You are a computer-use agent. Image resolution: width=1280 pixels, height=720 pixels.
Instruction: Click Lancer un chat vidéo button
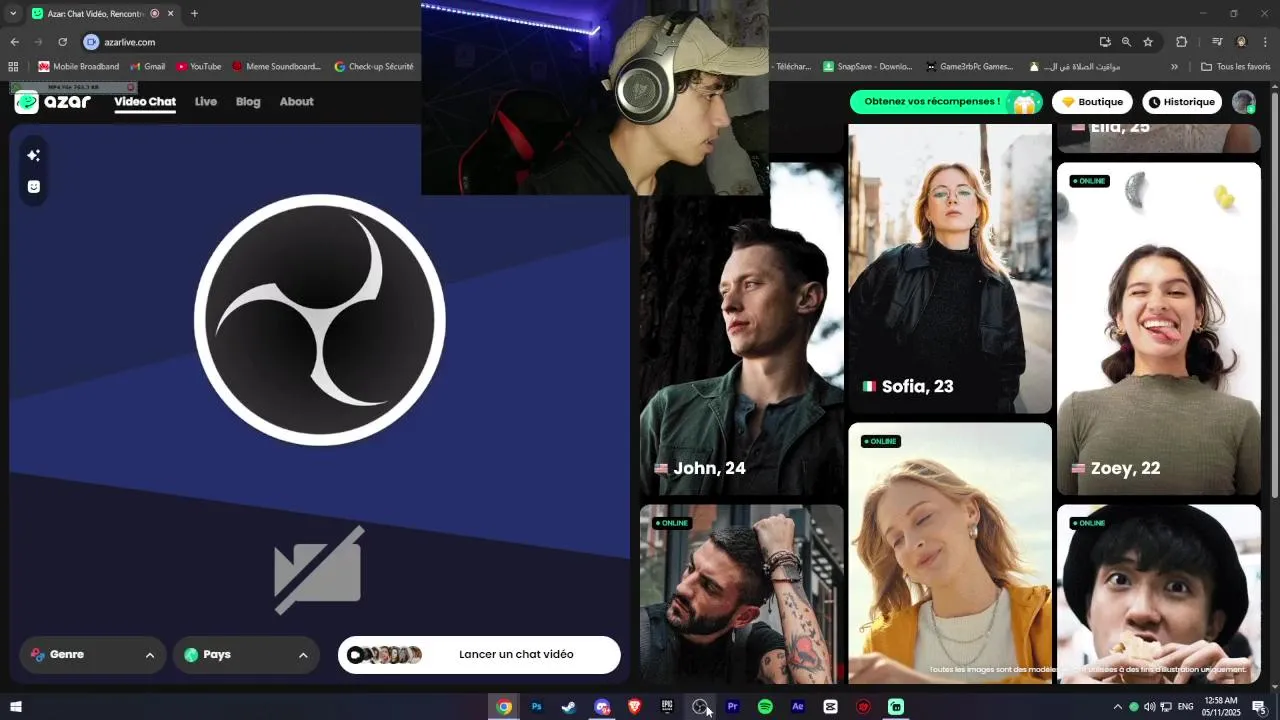click(x=479, y=655)
